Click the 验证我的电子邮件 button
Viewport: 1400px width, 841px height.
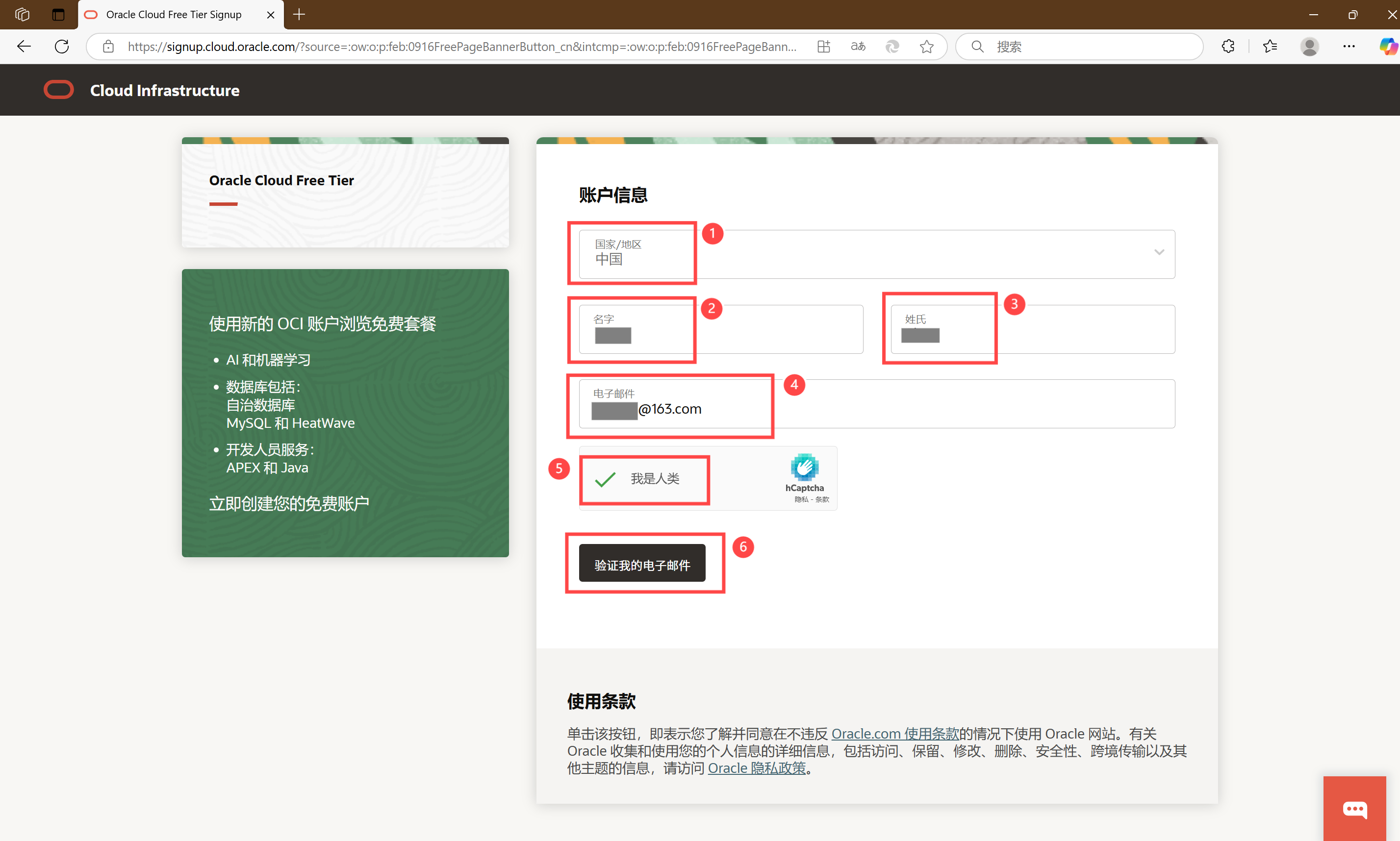[x=642, y=563]
